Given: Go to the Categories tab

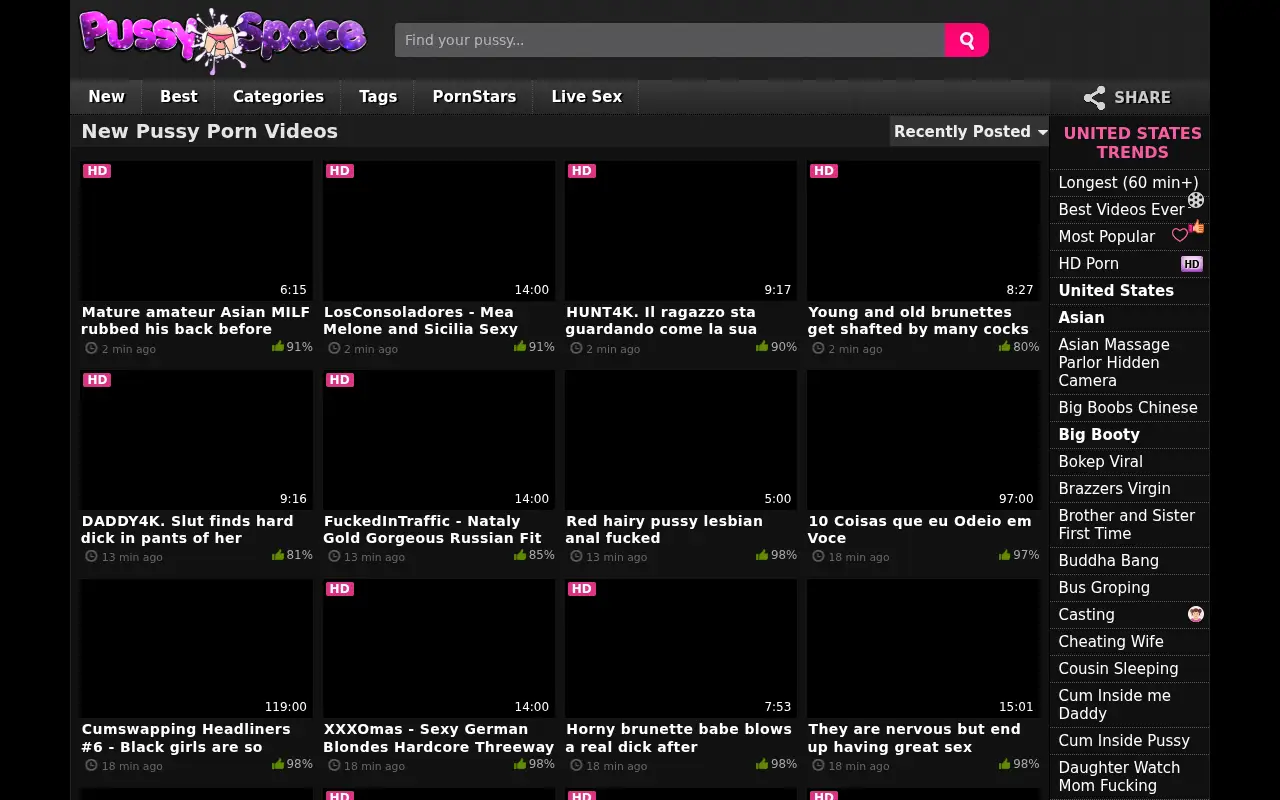Looking at the screenshot, I should 278,97.
